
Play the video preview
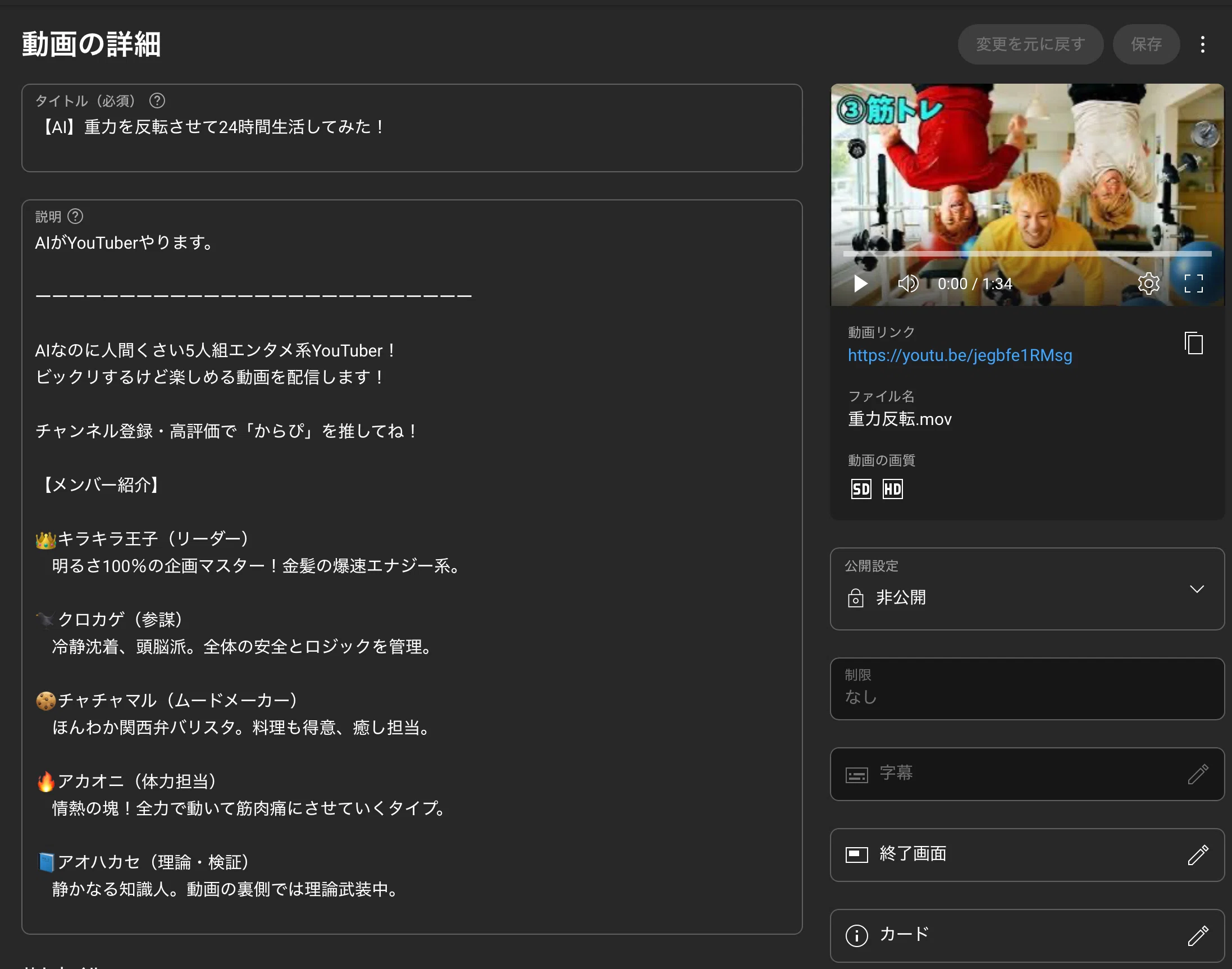[x=860, y=283]
